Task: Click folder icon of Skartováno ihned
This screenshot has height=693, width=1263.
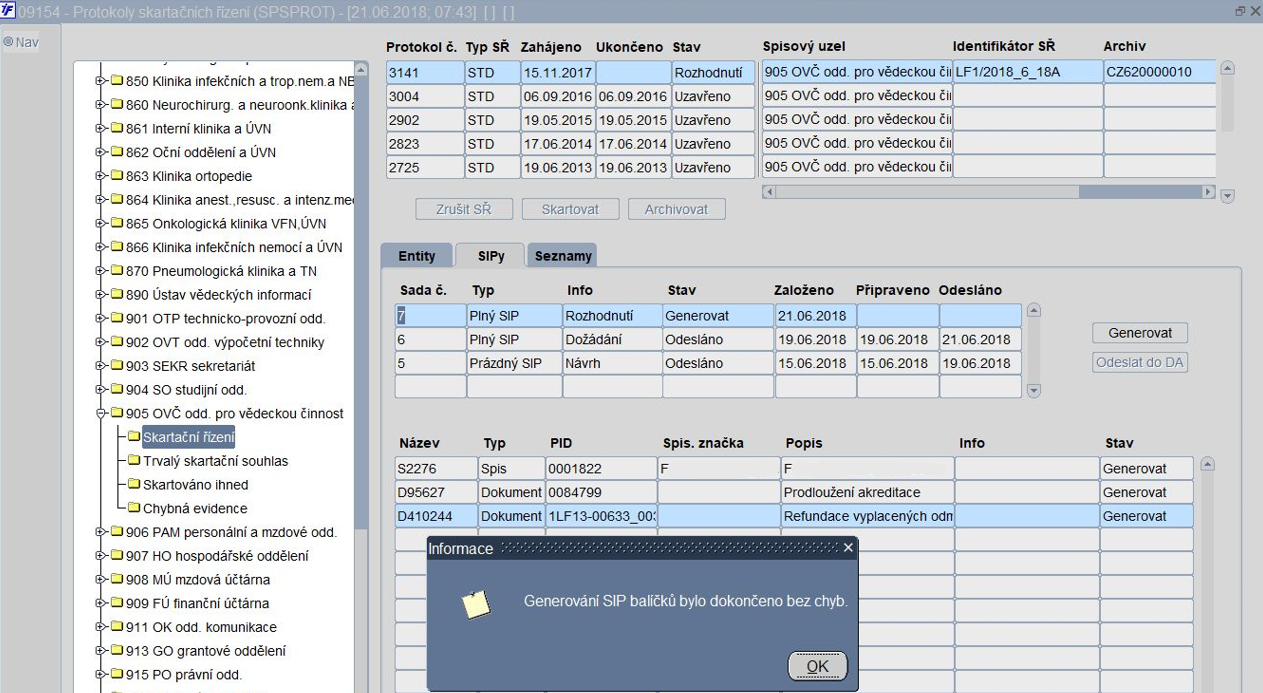Action: point(133,485)
